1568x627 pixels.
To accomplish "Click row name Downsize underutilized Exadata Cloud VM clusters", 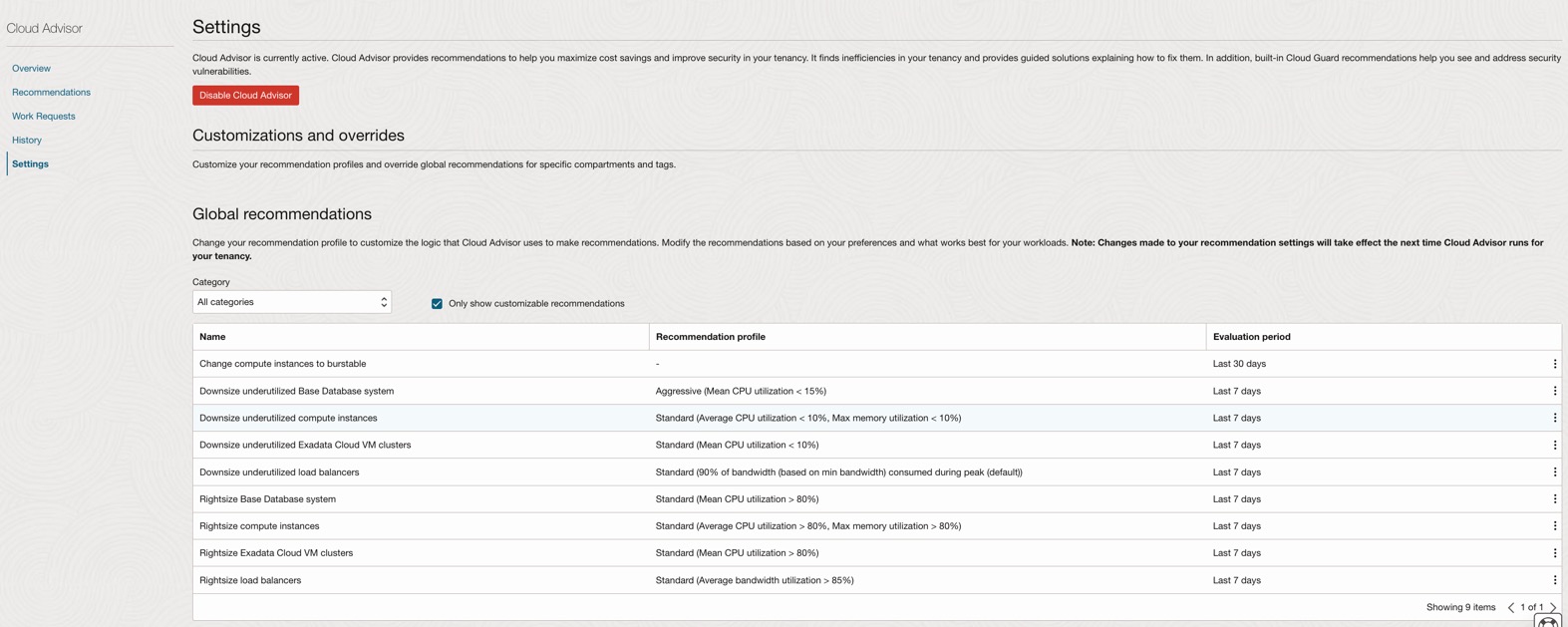I will (305, 445).
